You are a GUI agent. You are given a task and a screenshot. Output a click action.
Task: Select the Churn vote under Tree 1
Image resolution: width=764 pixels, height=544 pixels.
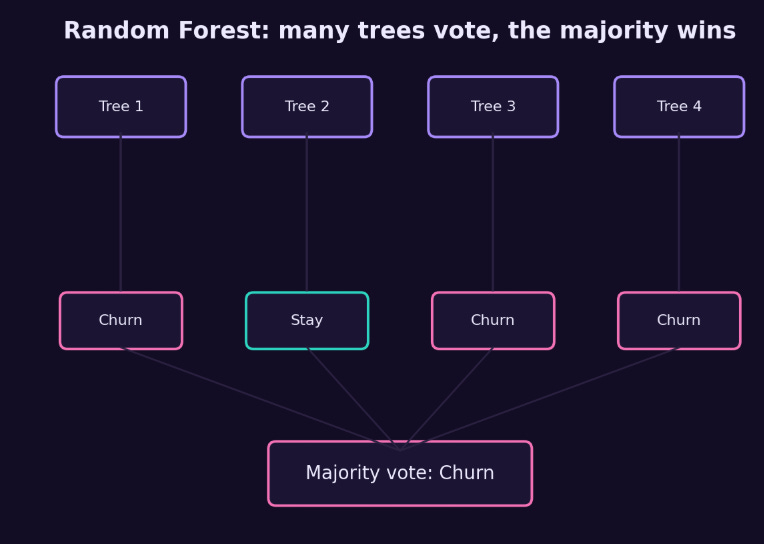tap(121, 321)
